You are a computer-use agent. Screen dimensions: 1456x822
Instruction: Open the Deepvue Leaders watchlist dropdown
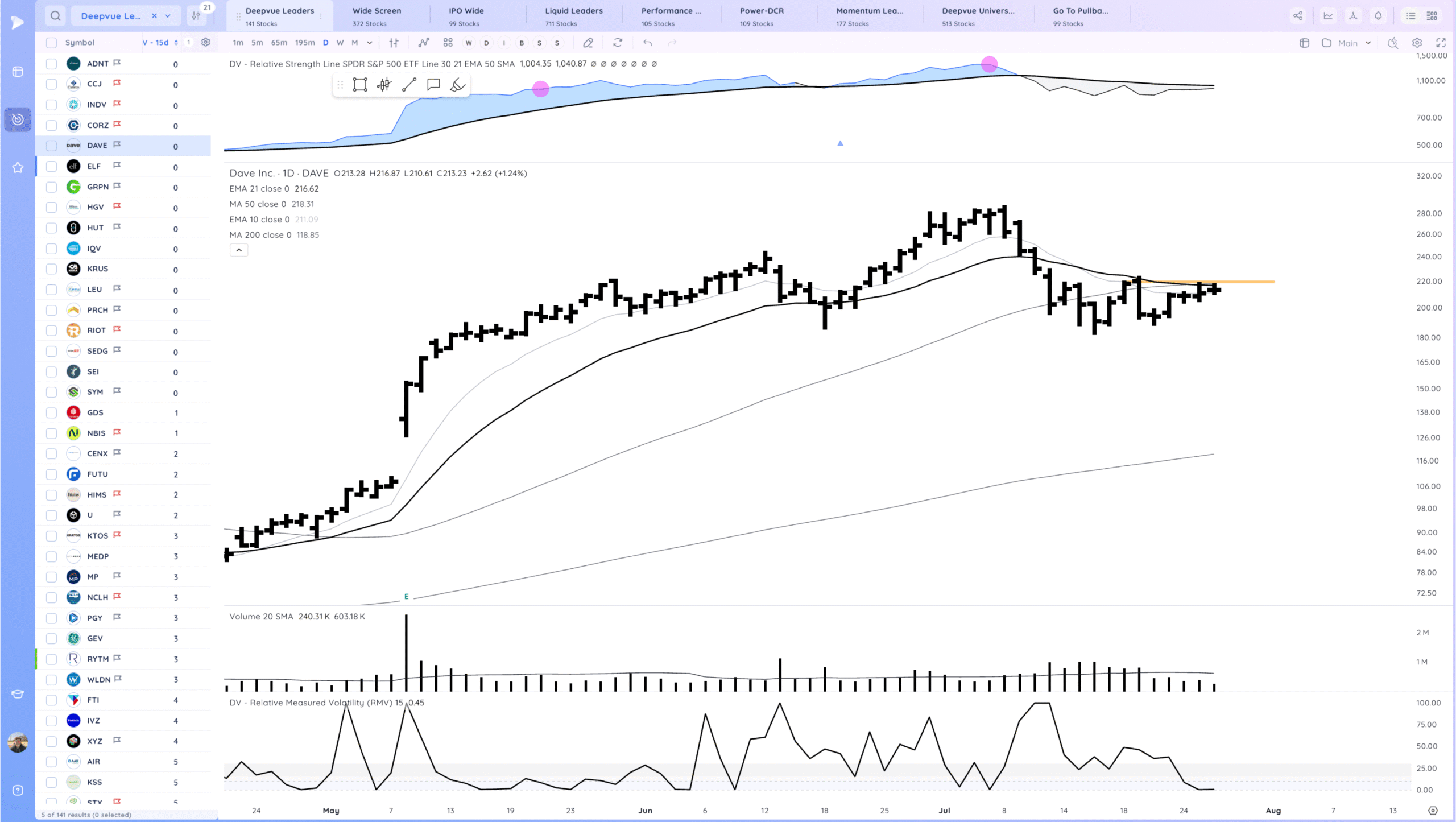click(168, 16)
